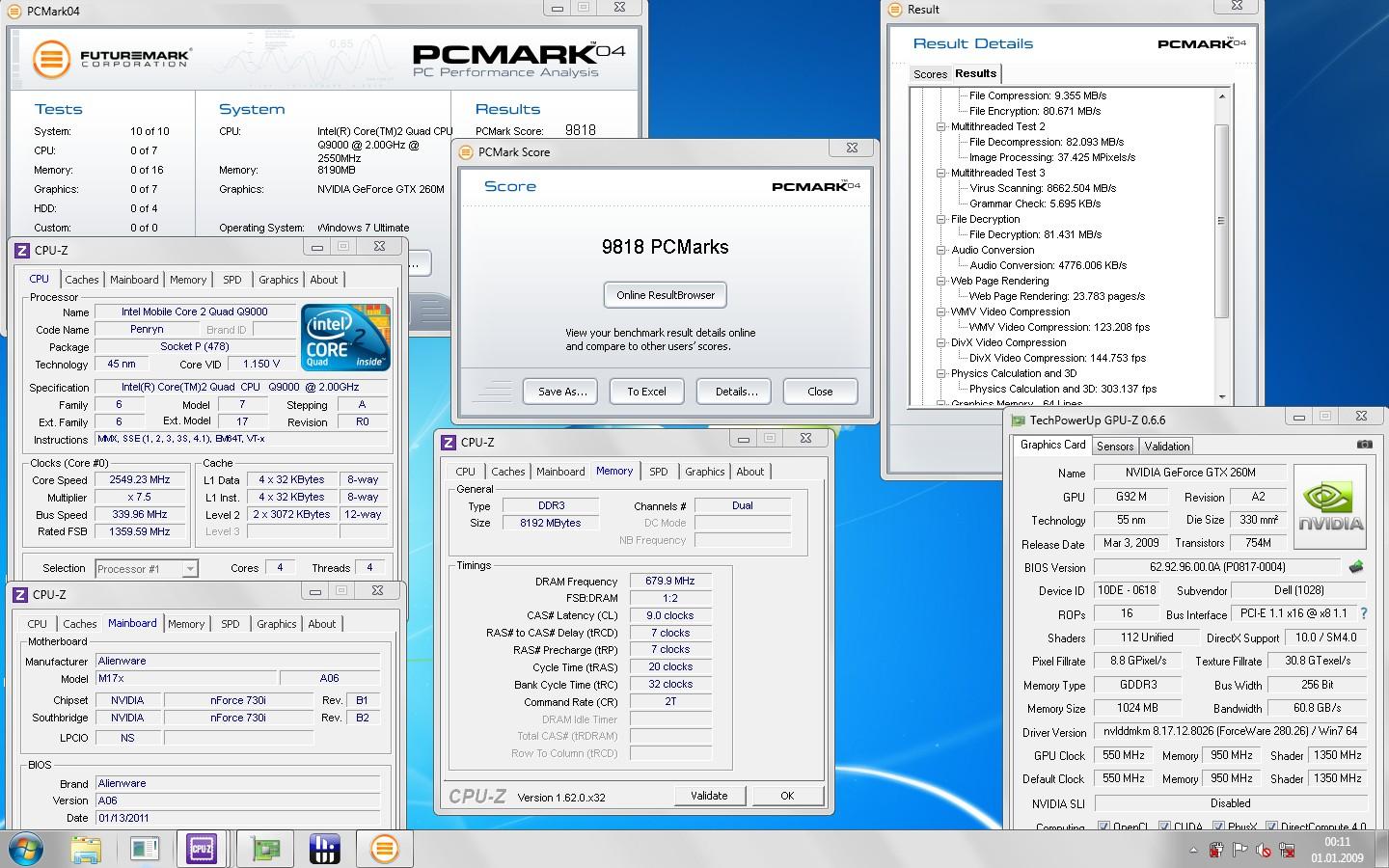Click the GPU-Z Name field GeForce GTX 260M
This screenshot has height=868, width=1389.
[1189, 473]
